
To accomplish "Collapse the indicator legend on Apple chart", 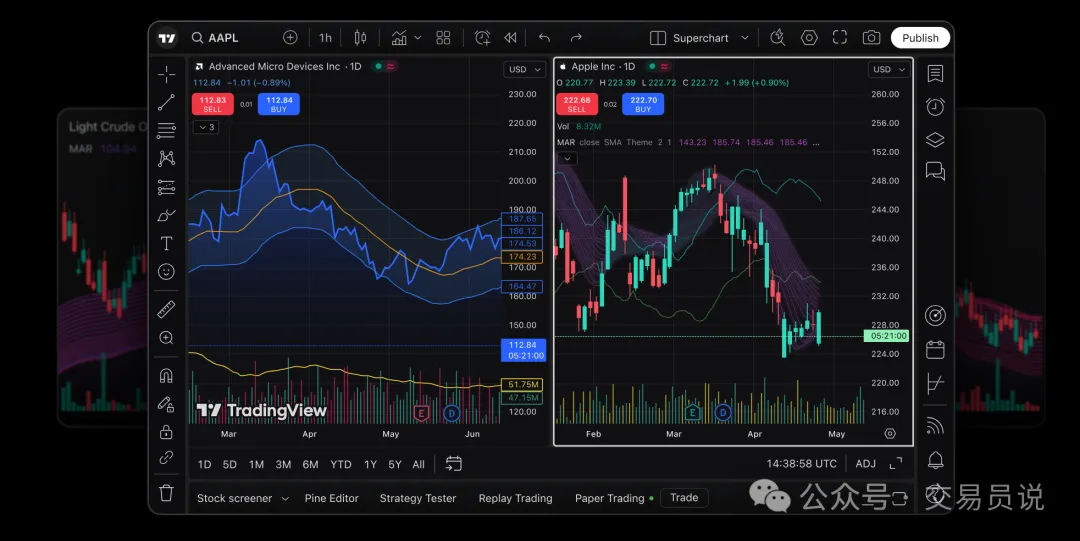I will pos(567,159).
